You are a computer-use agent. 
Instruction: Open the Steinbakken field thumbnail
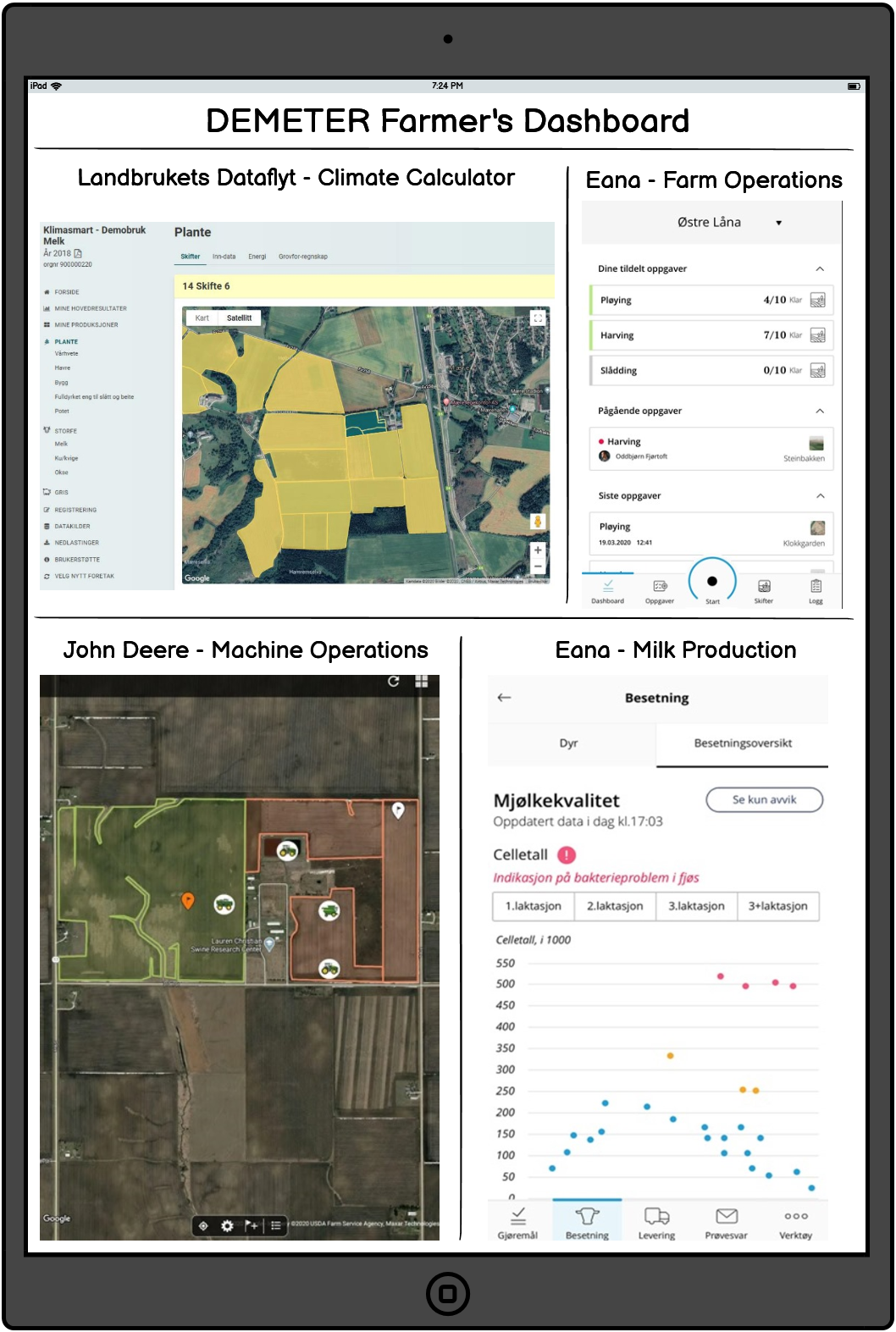point(816,443)
